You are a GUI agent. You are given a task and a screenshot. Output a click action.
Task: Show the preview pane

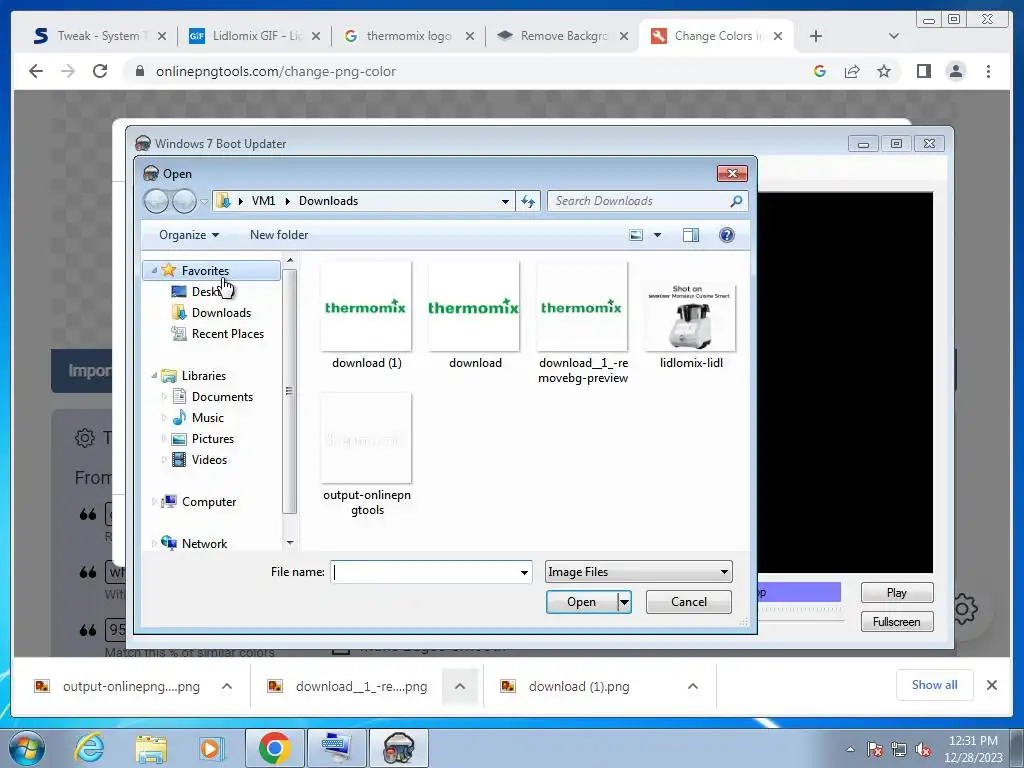[x=691, y=235]
